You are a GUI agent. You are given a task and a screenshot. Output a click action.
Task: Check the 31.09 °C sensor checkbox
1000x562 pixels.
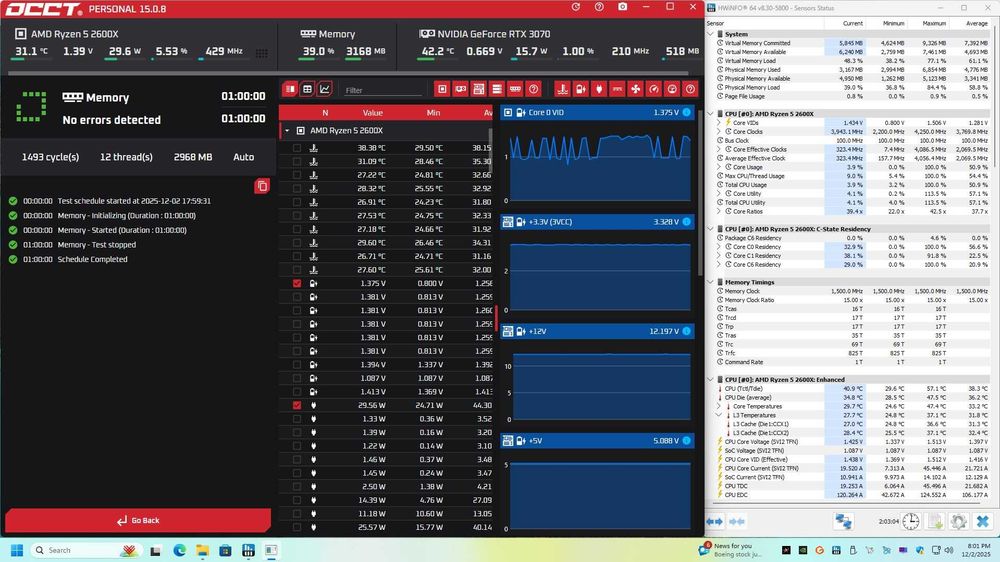tap(297, 161)
